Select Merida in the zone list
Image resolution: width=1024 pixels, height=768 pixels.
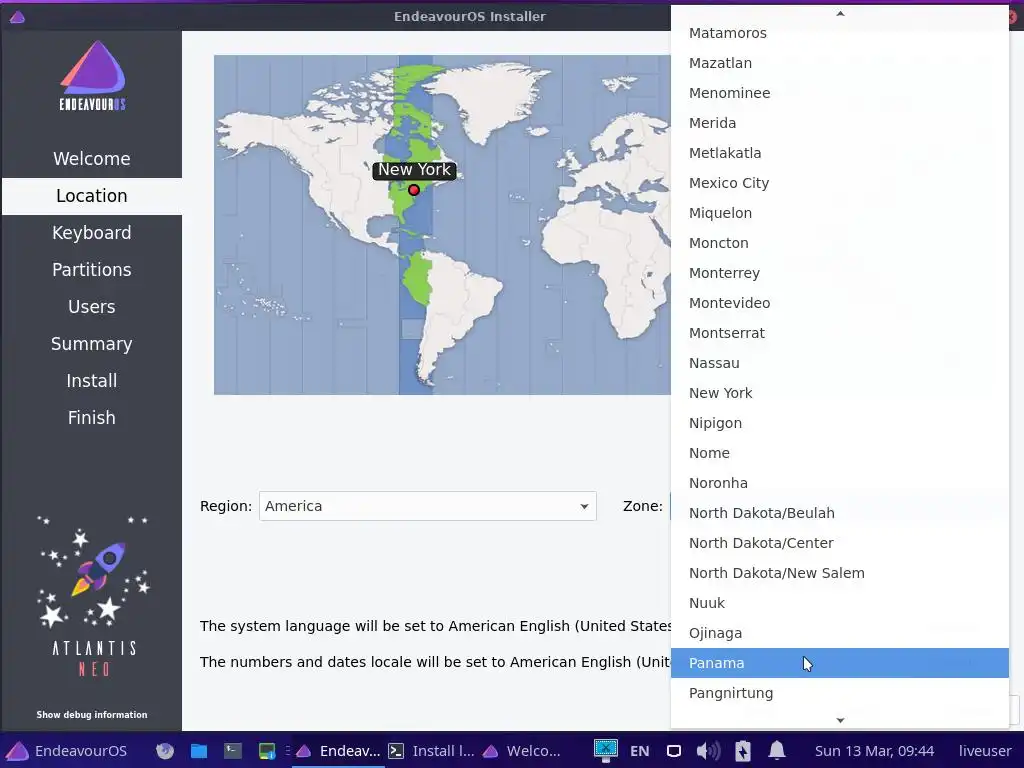839,123
